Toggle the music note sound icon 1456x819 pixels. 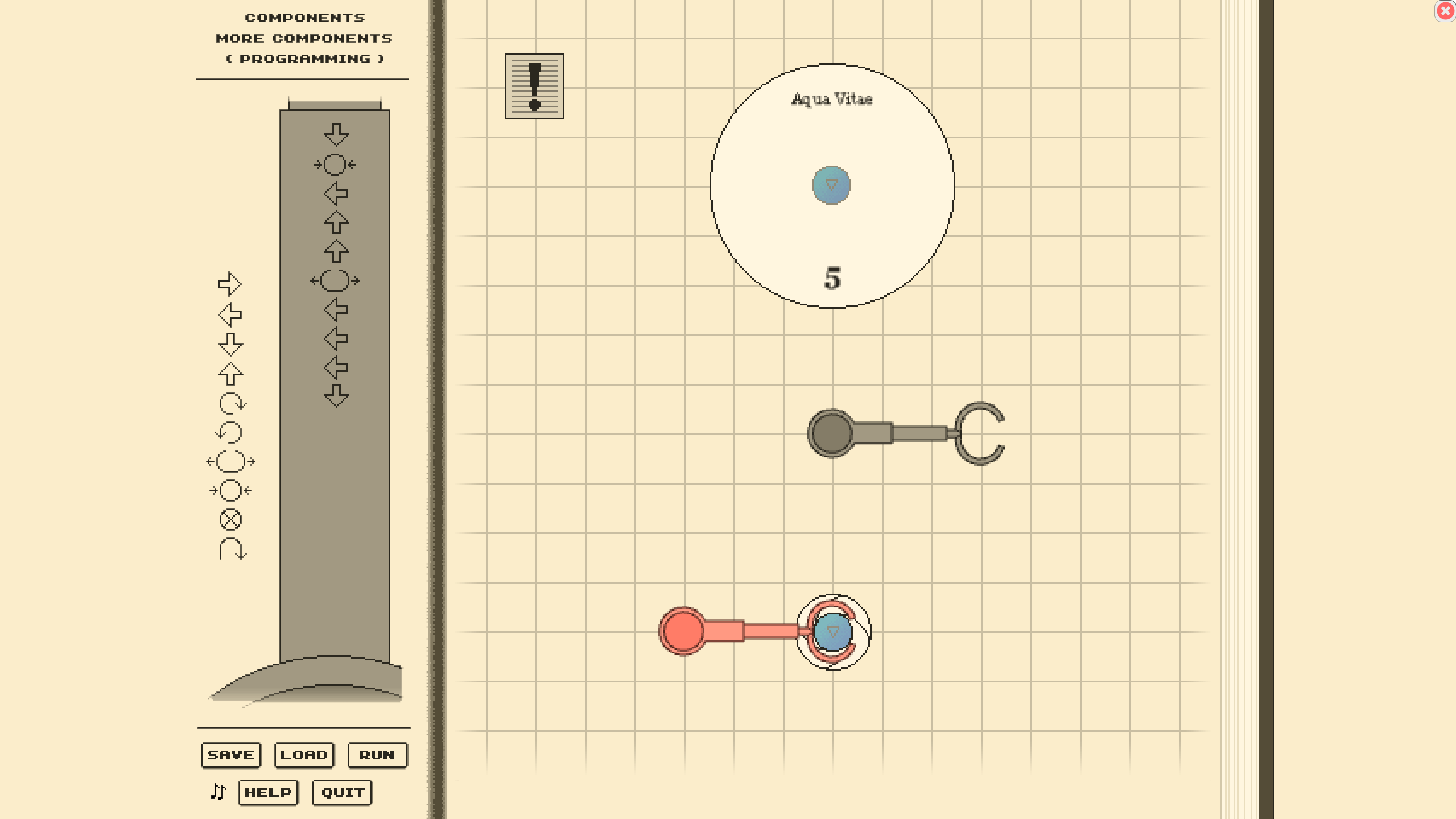coord(218,791)
